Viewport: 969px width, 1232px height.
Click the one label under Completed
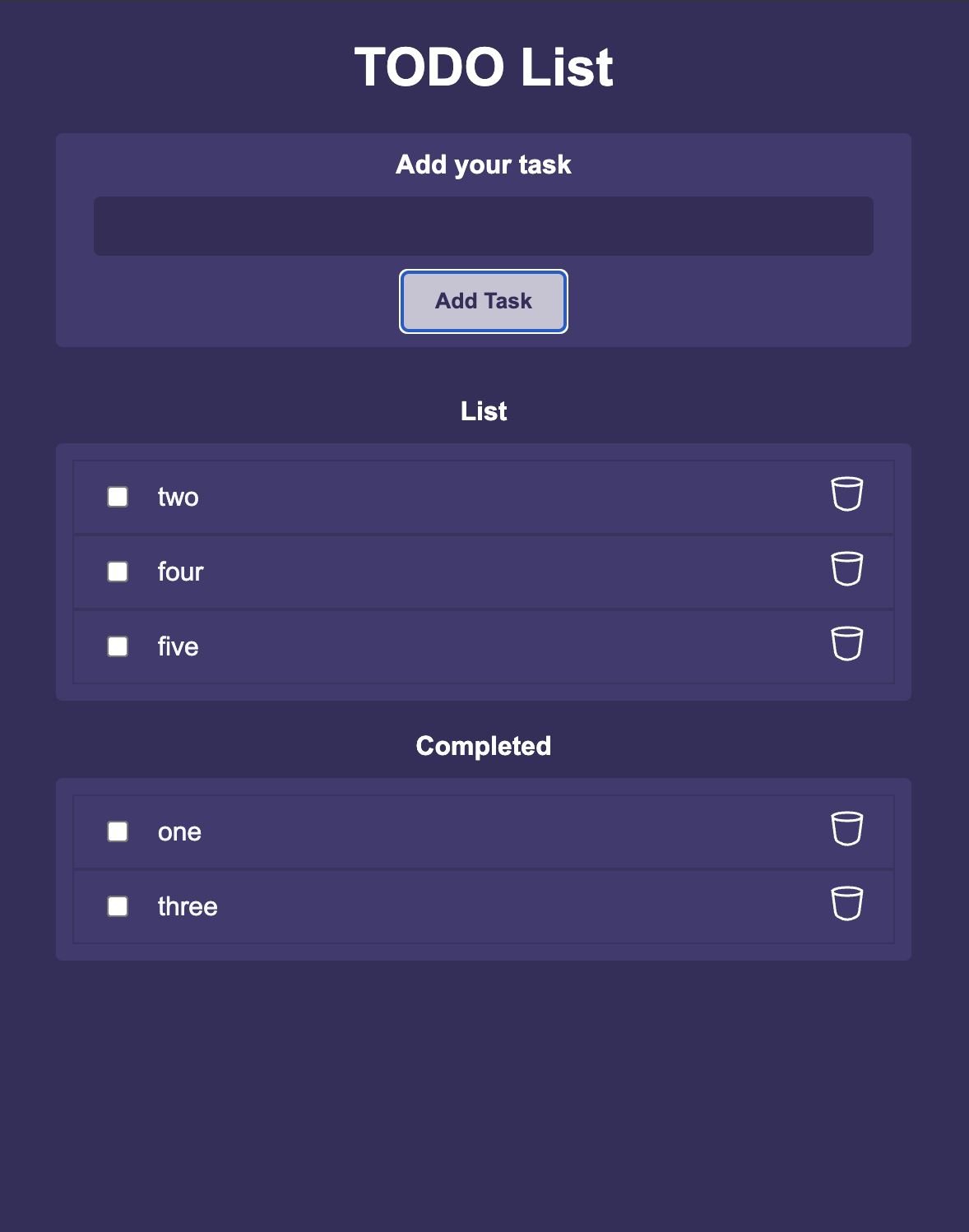[x=179, y=832]
